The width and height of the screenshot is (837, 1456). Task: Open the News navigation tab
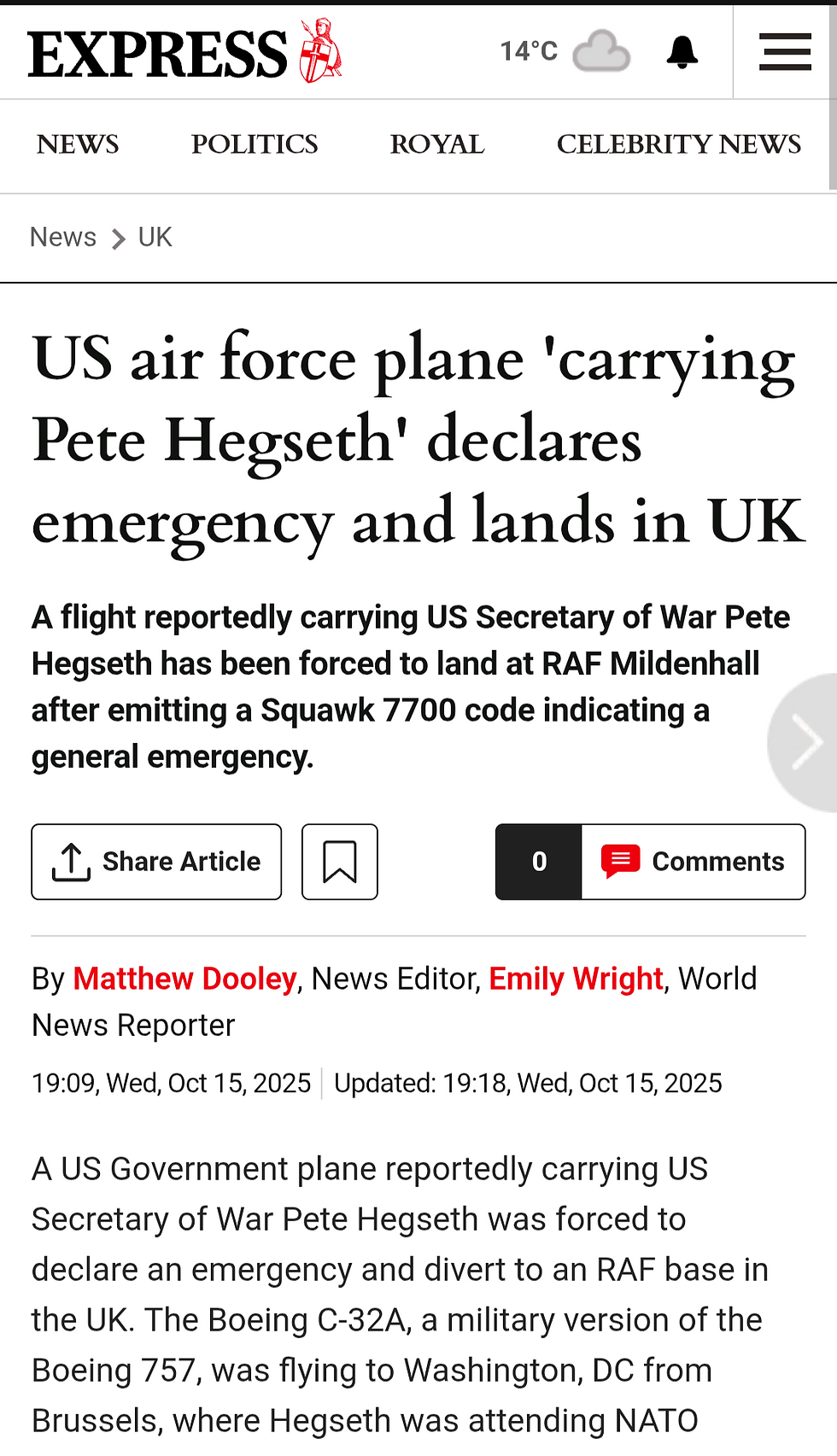pyautogui.click(x=78, y=144)
